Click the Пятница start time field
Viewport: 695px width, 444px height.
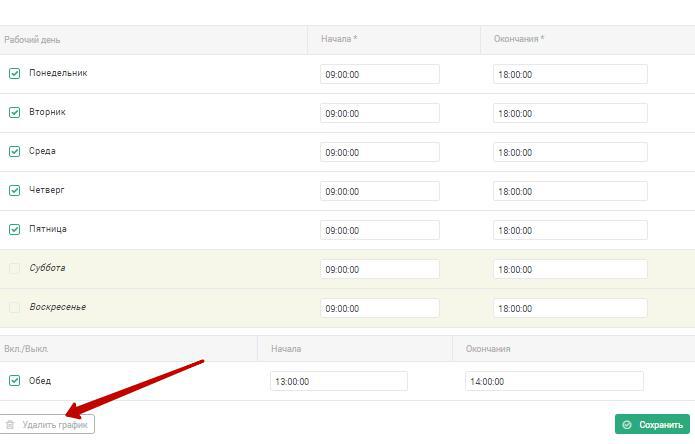pos(380,230)
